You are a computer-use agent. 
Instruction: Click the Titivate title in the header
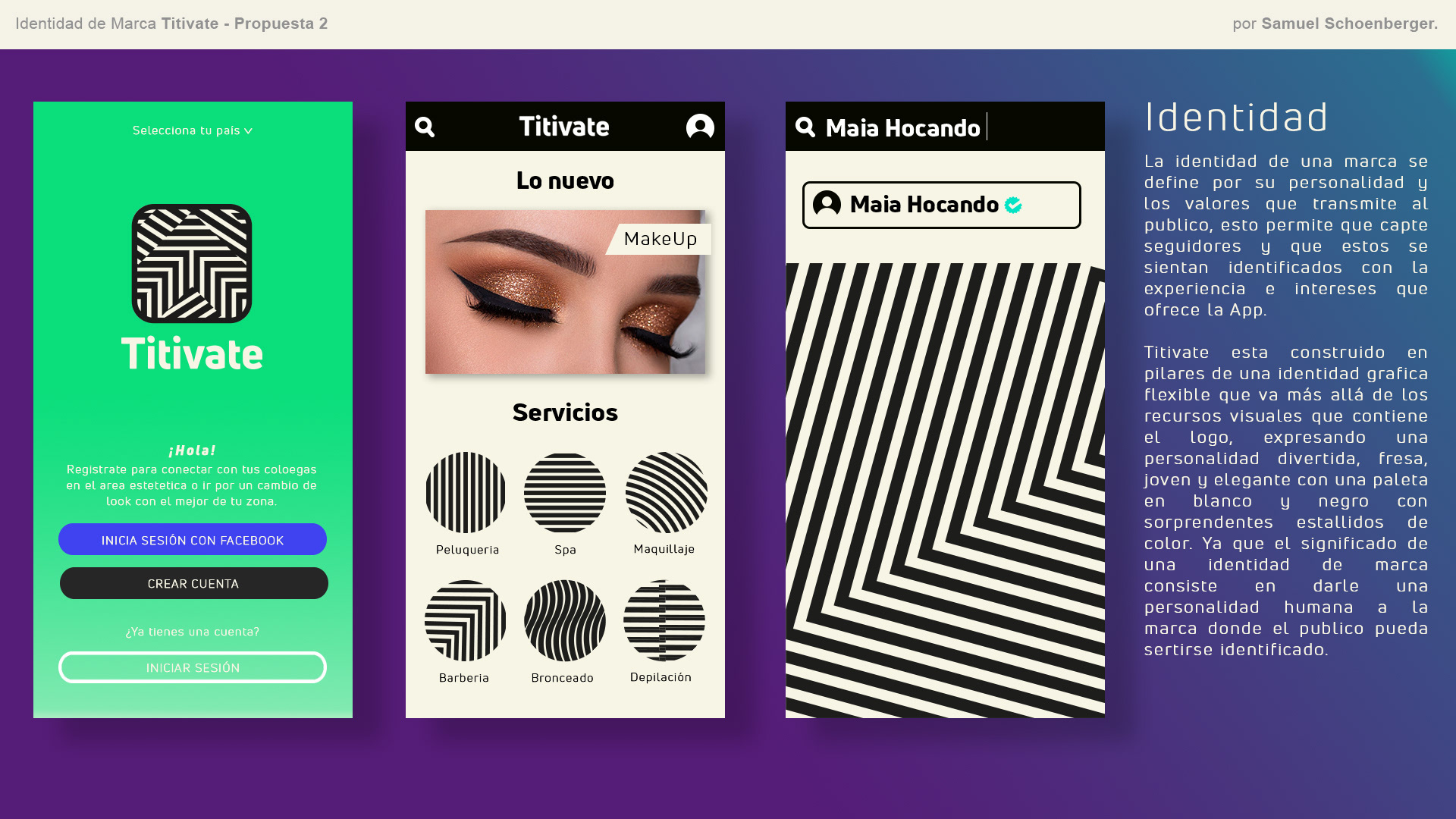[564, 127]
